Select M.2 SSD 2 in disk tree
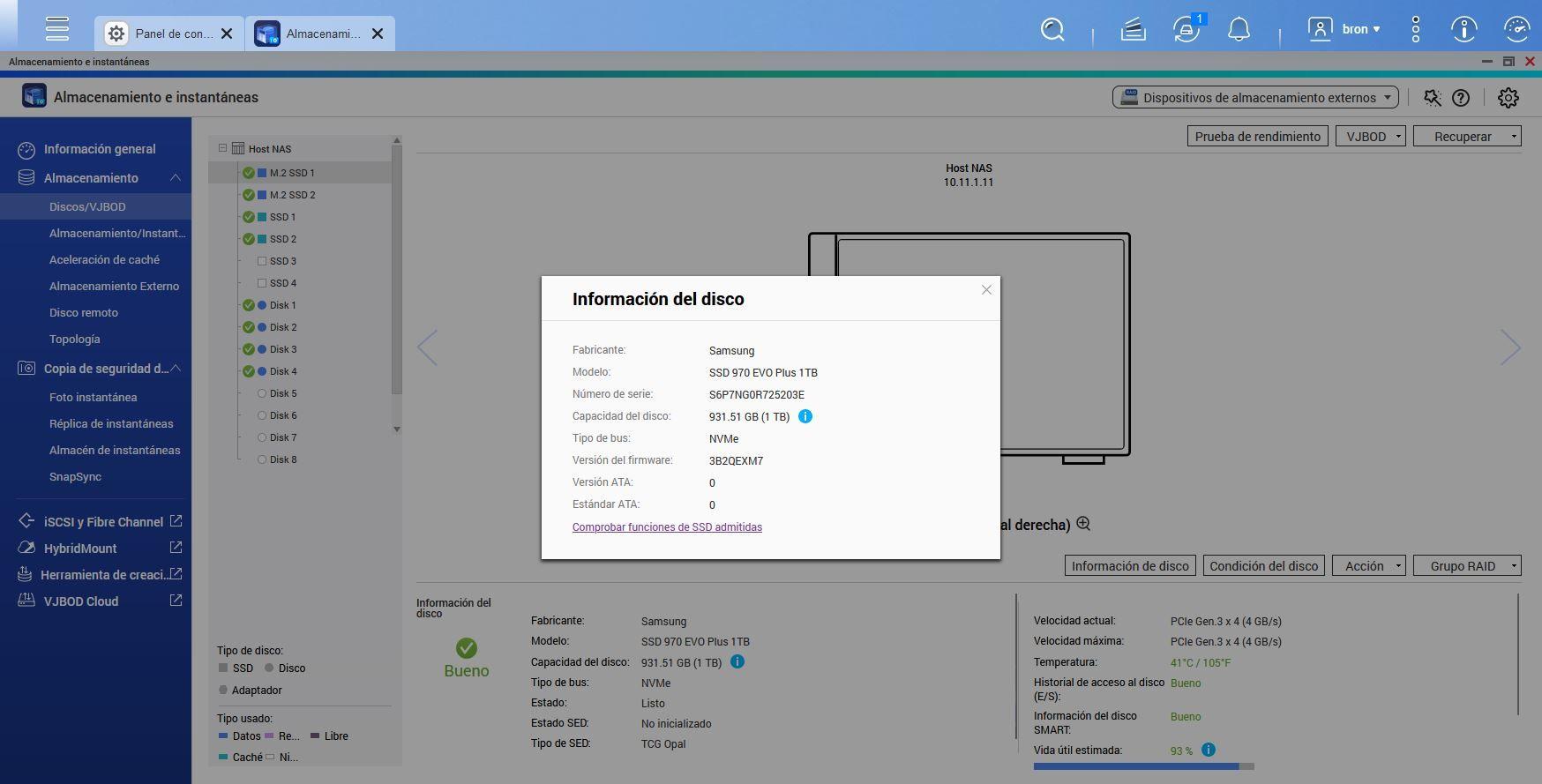The height and width of the screenshot is (784, 1542). pos(292,195)
